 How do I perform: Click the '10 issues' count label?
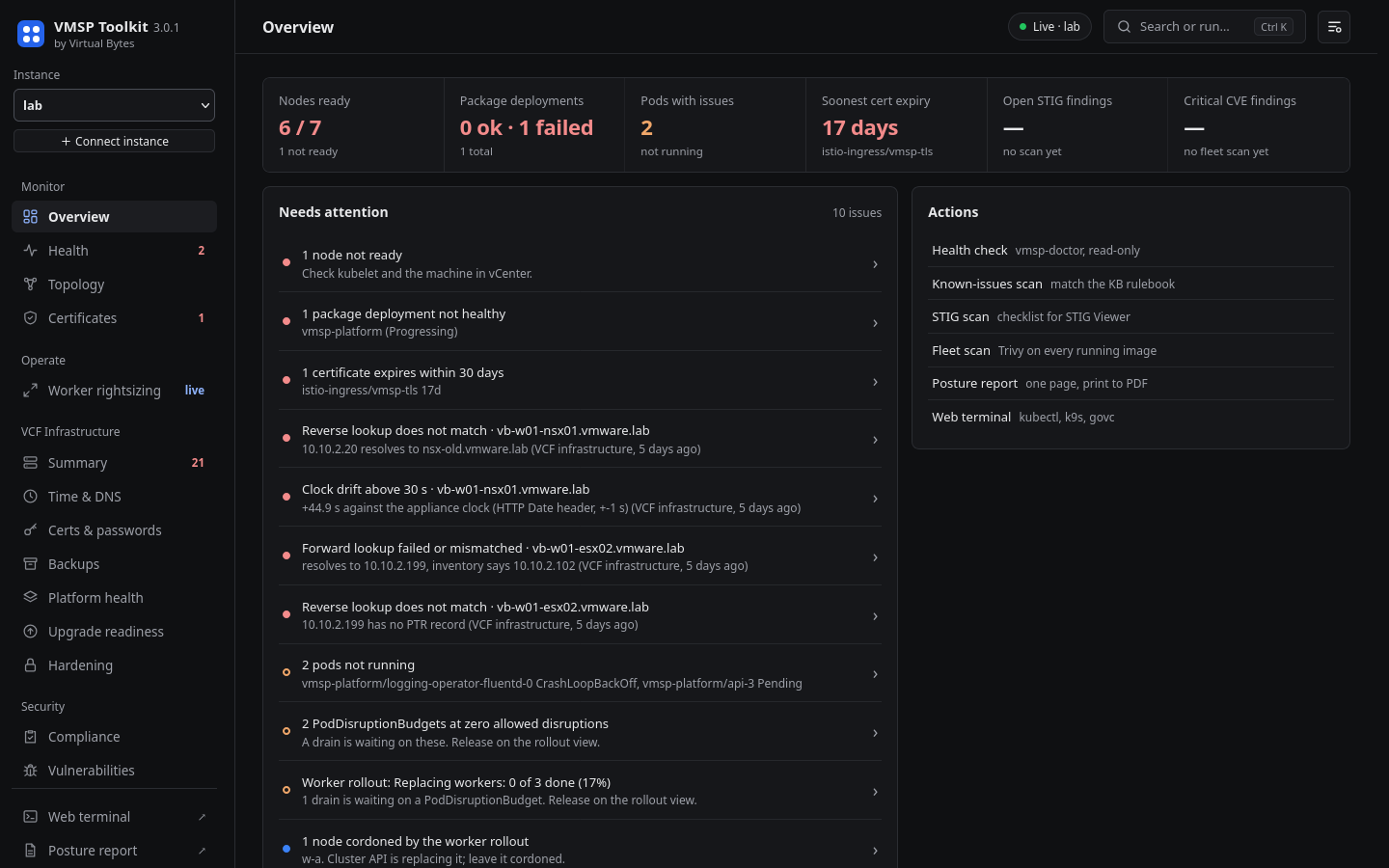click(x=857, y=213)
